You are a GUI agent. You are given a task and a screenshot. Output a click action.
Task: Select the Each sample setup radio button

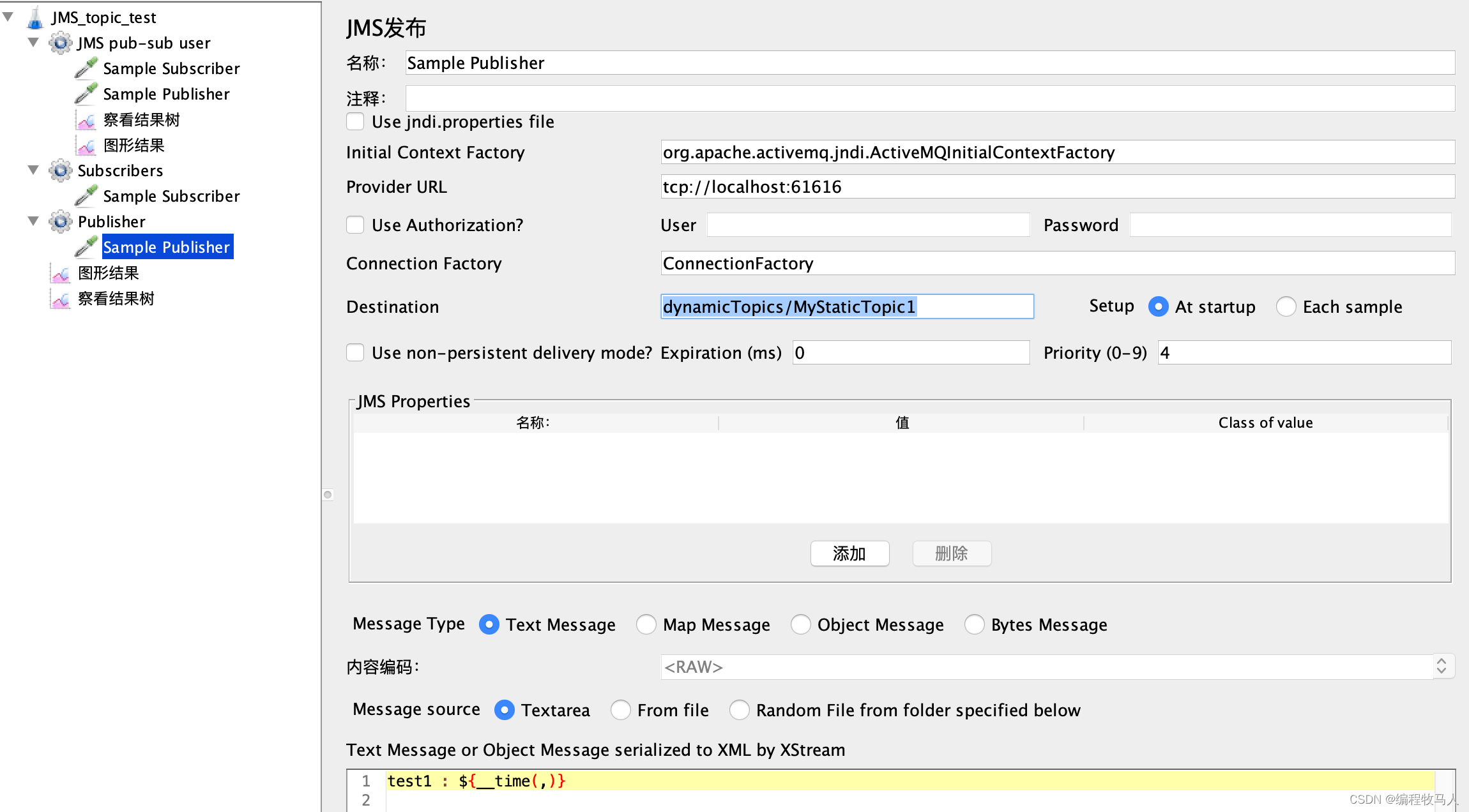1286,307
